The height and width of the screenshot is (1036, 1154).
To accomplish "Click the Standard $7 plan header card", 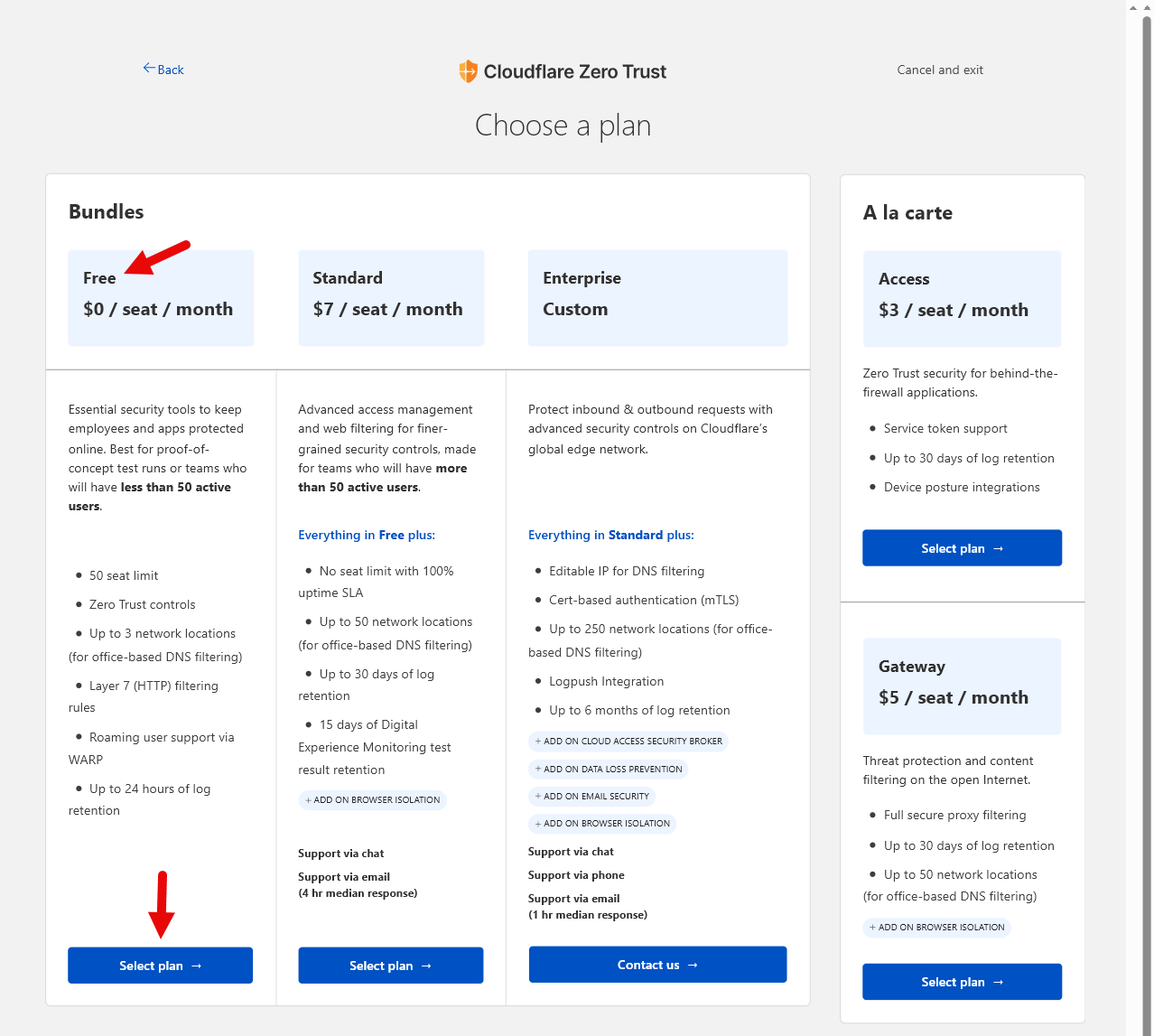I will pyautogui.click(x=391, y=298).
